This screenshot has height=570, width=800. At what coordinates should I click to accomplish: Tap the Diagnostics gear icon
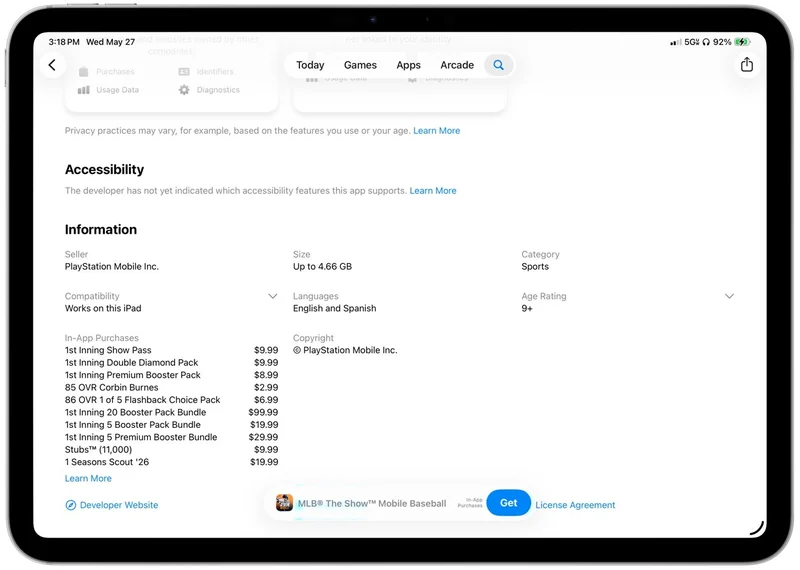coord(184,90)
